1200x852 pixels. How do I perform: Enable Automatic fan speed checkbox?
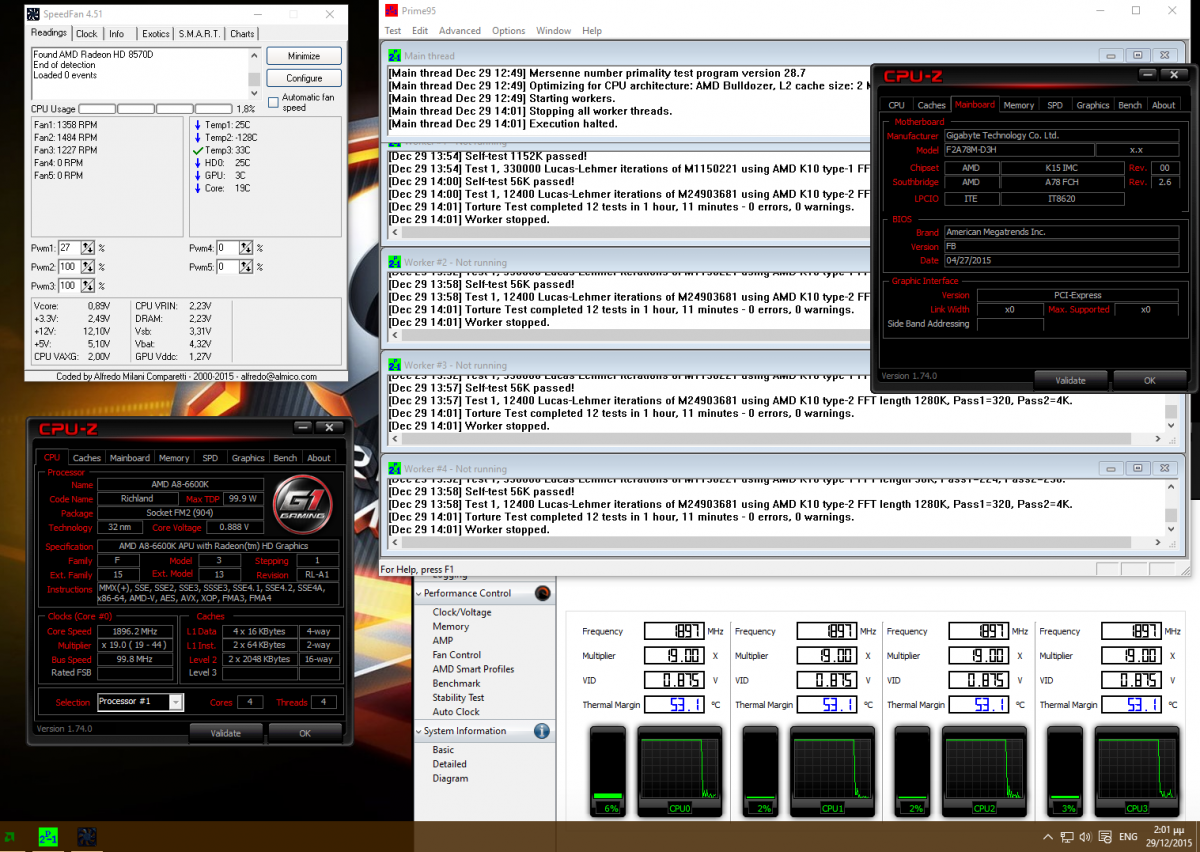tap(273, 102)
